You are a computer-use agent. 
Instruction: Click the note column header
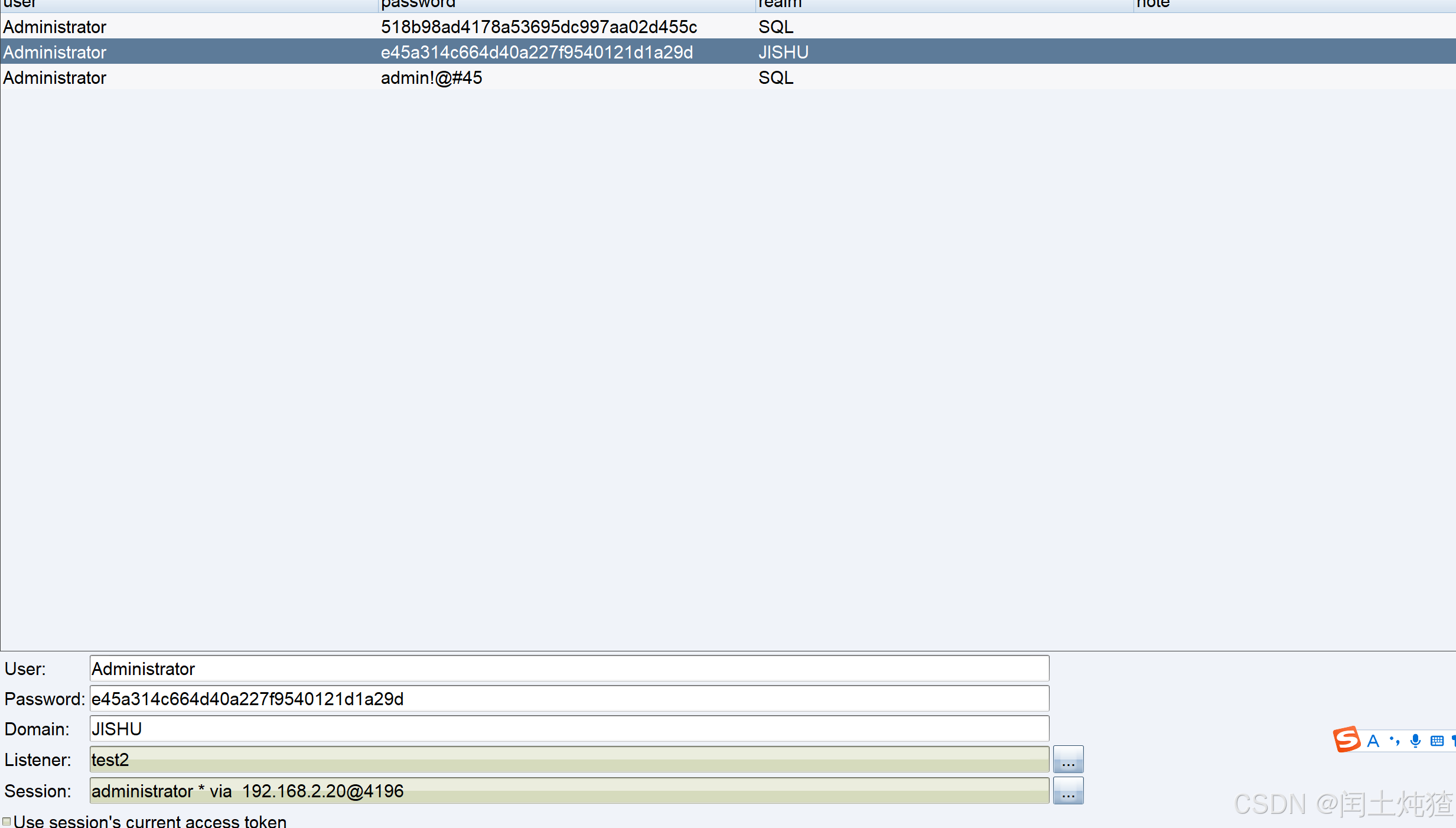(x=1294, y=5)
